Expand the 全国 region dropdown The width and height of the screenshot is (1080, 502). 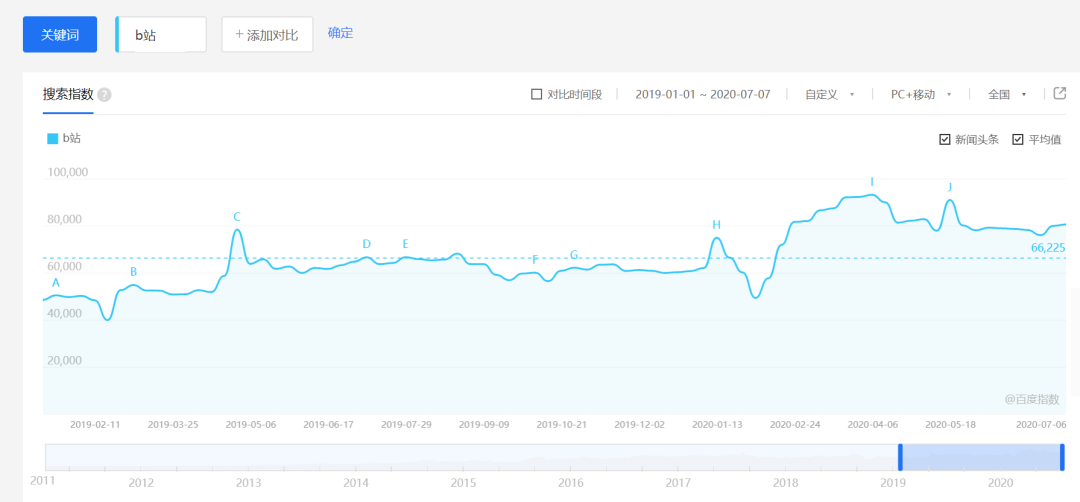1007,95
